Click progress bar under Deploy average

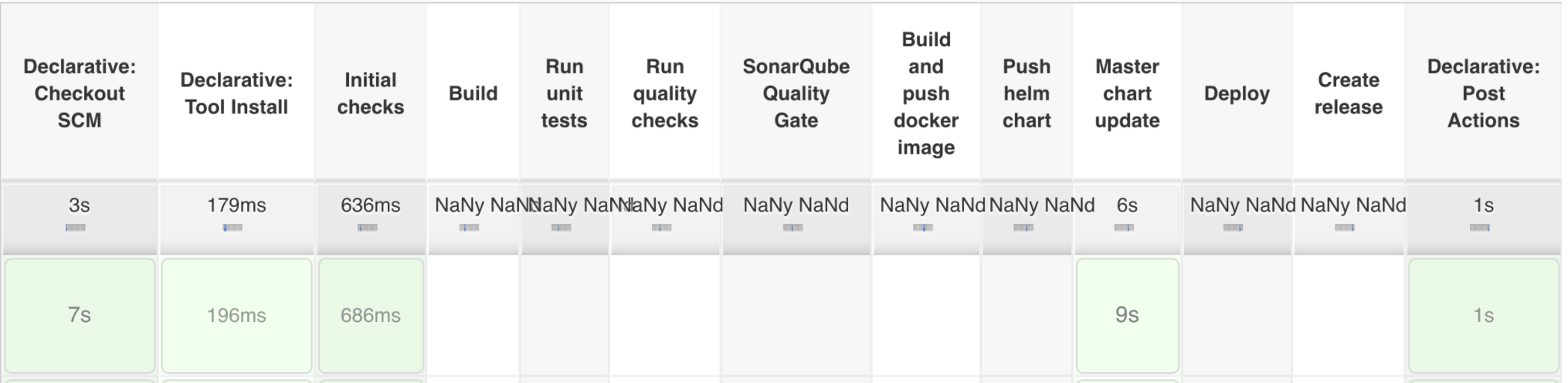coord(1234,228)
